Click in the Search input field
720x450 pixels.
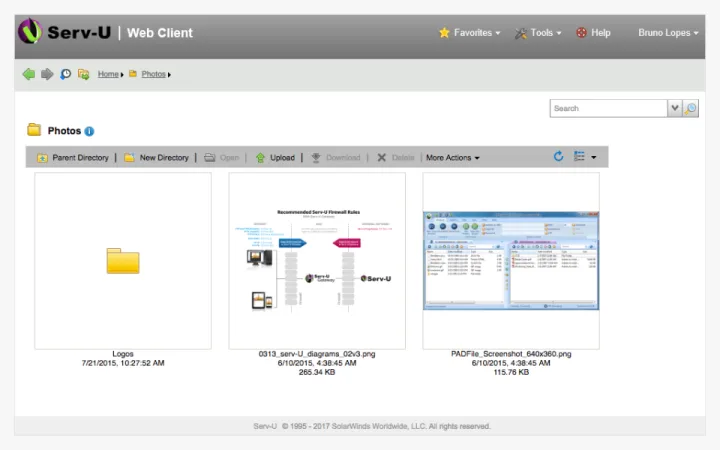coord(608,108)
